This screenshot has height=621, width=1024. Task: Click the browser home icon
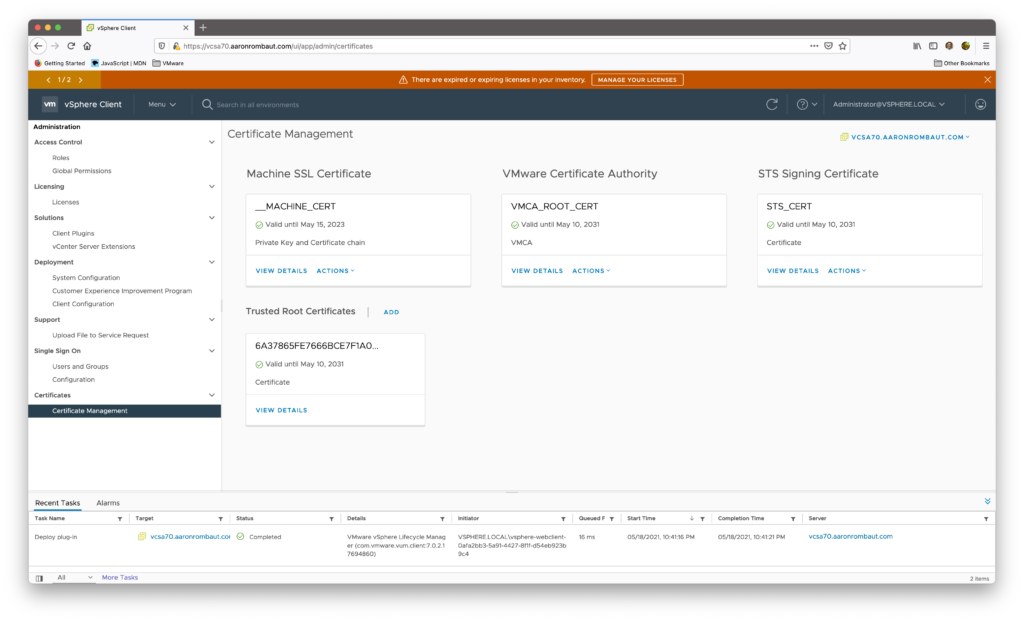[x=87, y=46]
